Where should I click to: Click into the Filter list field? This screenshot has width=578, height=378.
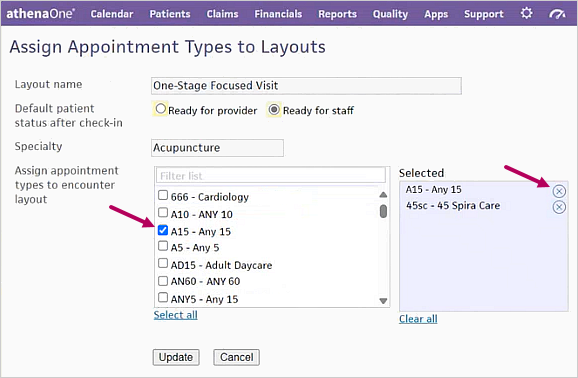271,176
